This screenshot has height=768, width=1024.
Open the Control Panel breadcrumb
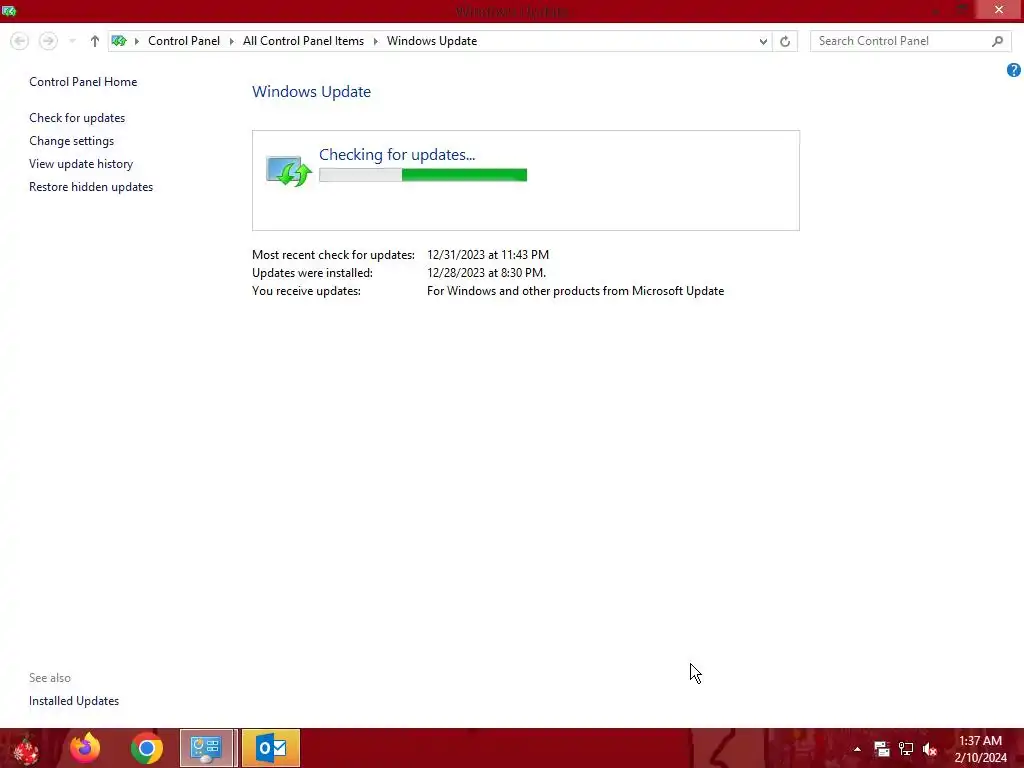(x=184, y=41)
